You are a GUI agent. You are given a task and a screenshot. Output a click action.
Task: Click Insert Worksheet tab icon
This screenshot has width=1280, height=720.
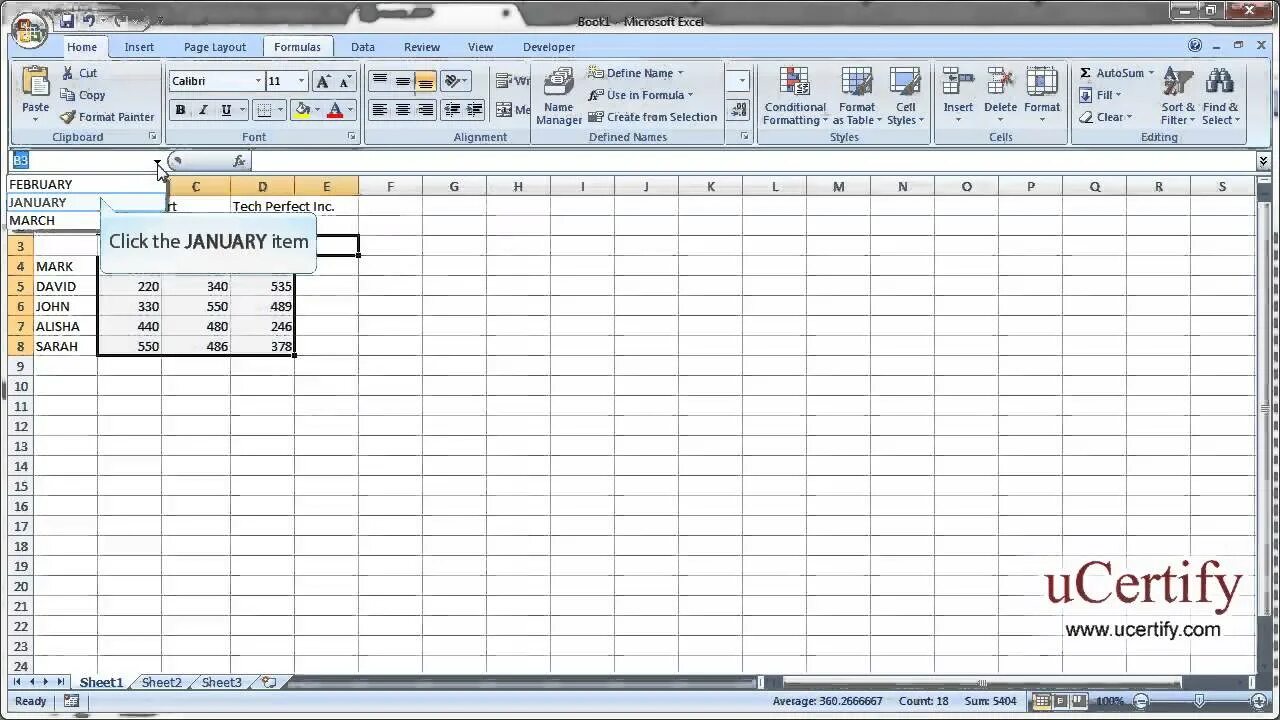tap(269, 682)
